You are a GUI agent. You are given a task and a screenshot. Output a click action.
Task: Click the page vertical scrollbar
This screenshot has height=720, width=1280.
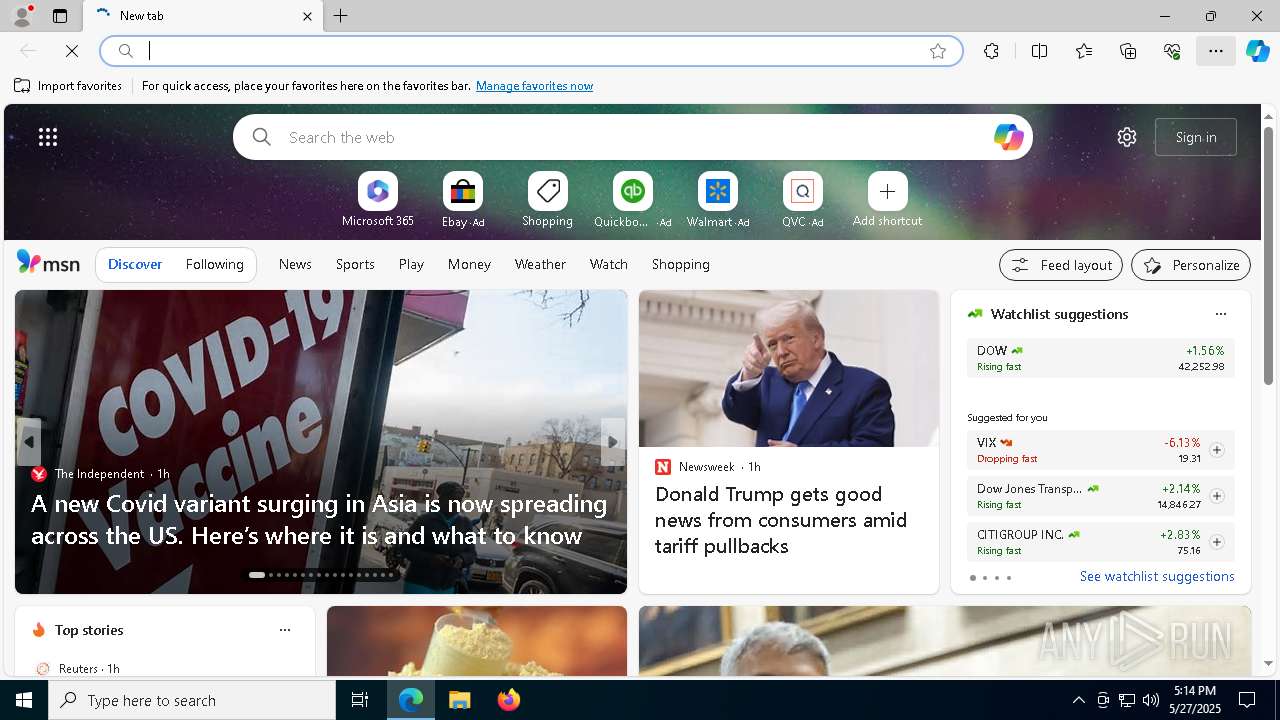[1268, 256]
